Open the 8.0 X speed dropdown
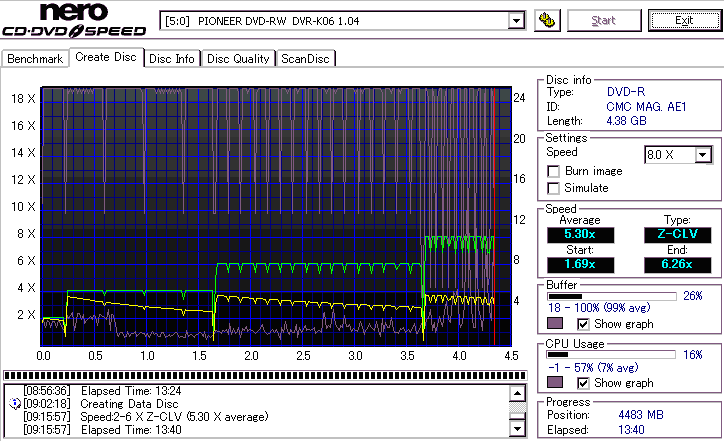 pyautogui.click(x=703, y=155)
